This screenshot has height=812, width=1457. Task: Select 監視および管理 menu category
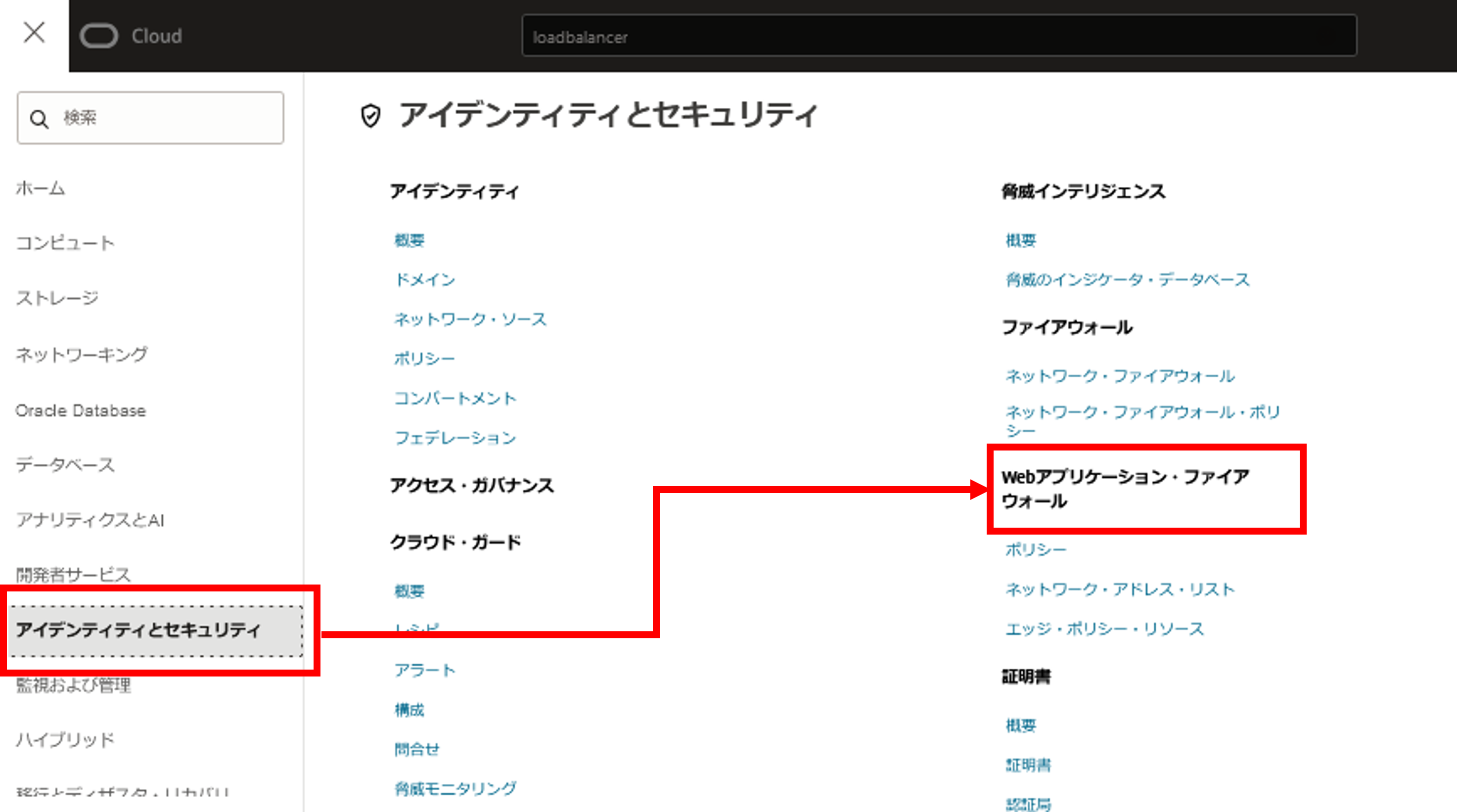click(x=74, y=685)
